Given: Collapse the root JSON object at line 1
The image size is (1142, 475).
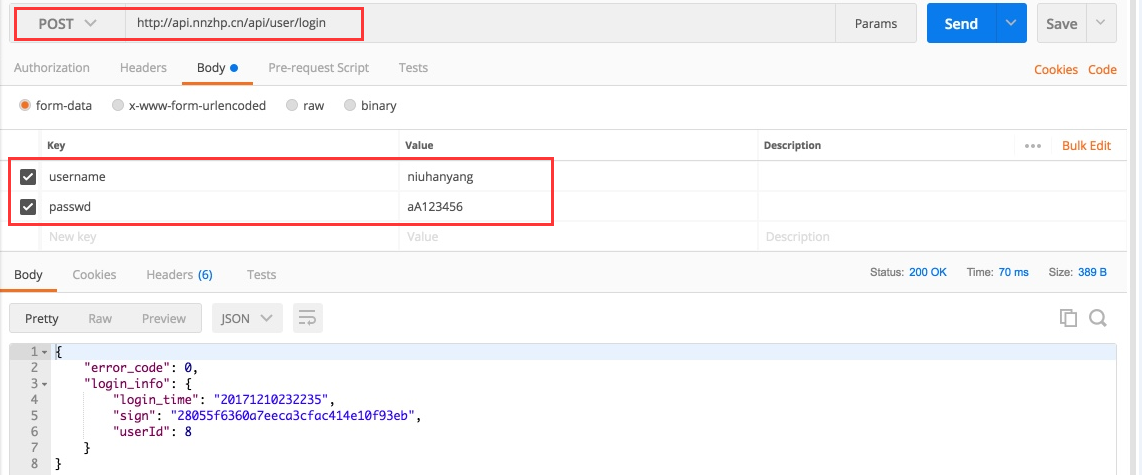Looking at the screenshot, I should pos(44,352).
